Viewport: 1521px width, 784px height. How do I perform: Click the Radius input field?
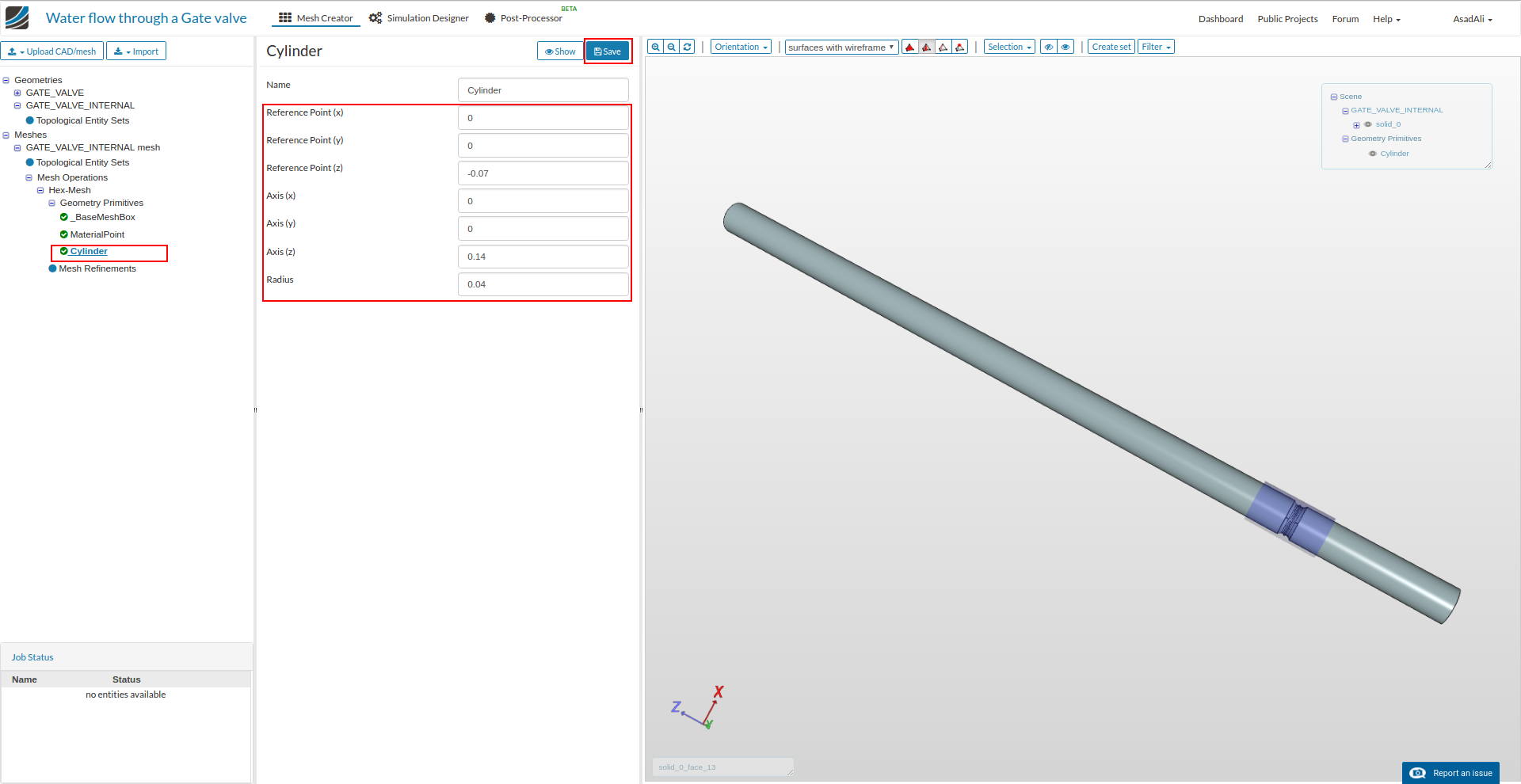[543, 284]
